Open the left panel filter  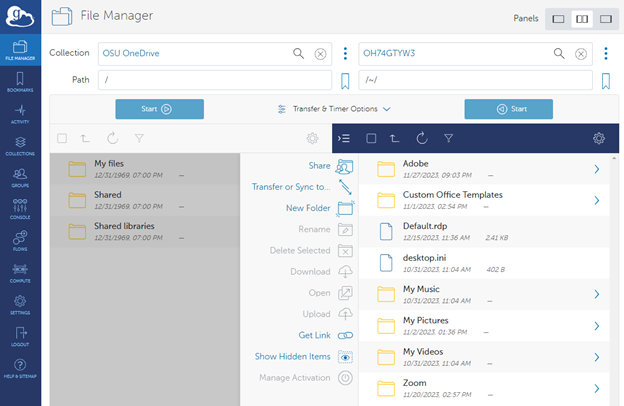139,138
